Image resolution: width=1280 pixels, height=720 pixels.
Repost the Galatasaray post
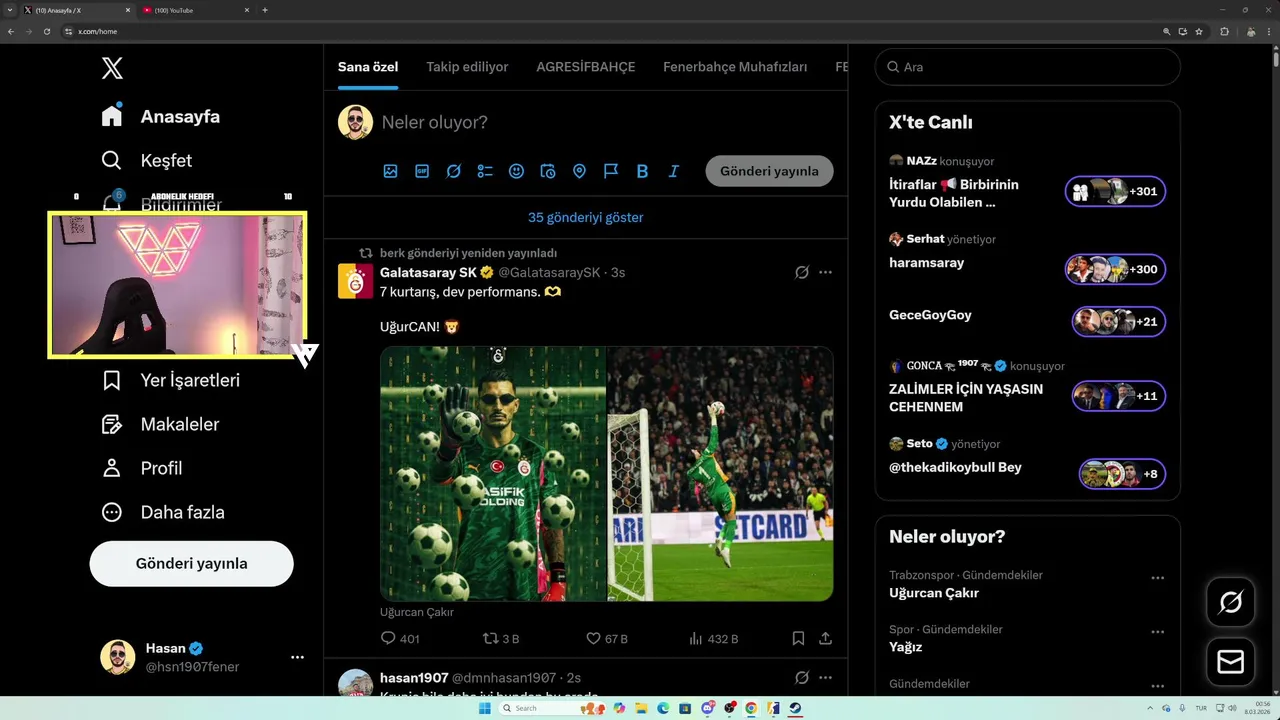click(x=501, y=638)
